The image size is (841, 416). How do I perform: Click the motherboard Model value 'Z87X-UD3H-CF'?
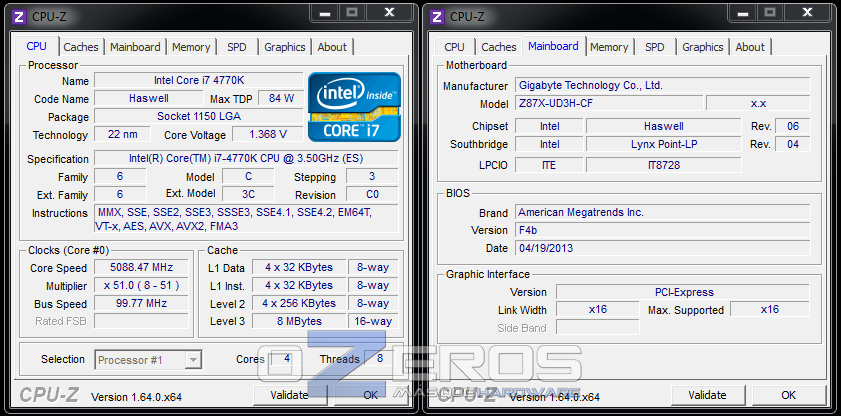click(609, 103)
